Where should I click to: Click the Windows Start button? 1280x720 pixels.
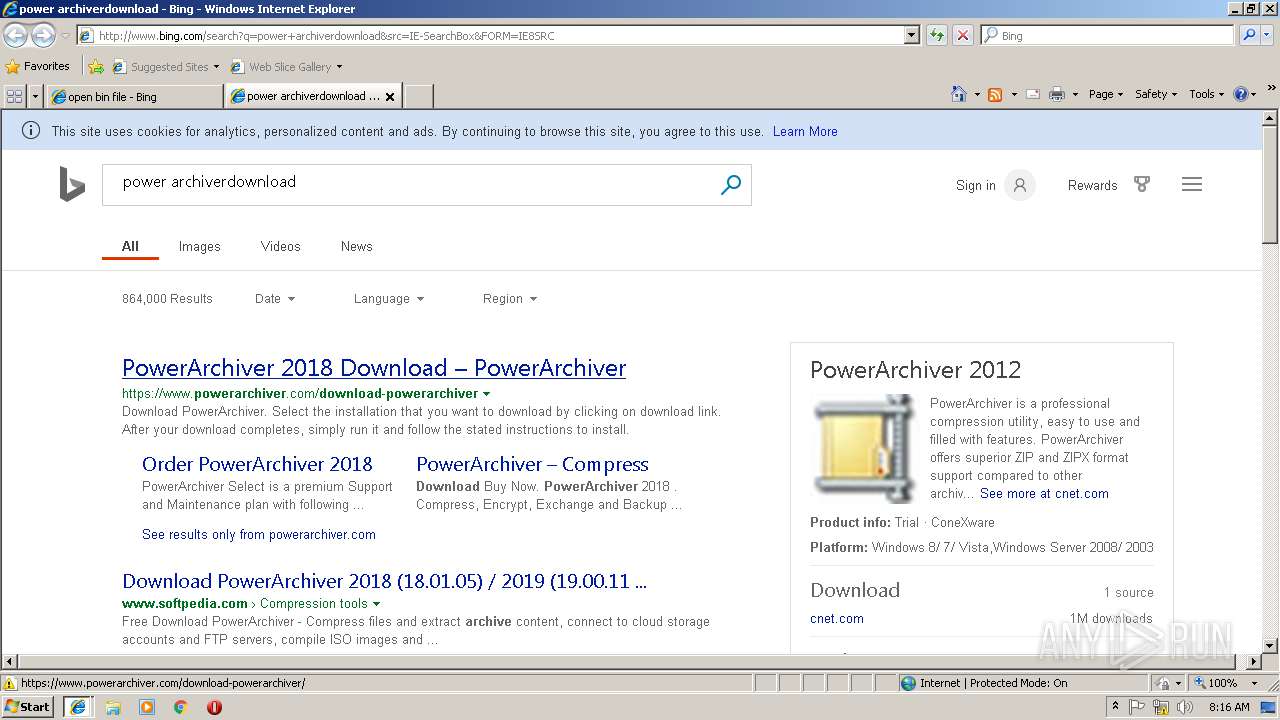point(28,707)
